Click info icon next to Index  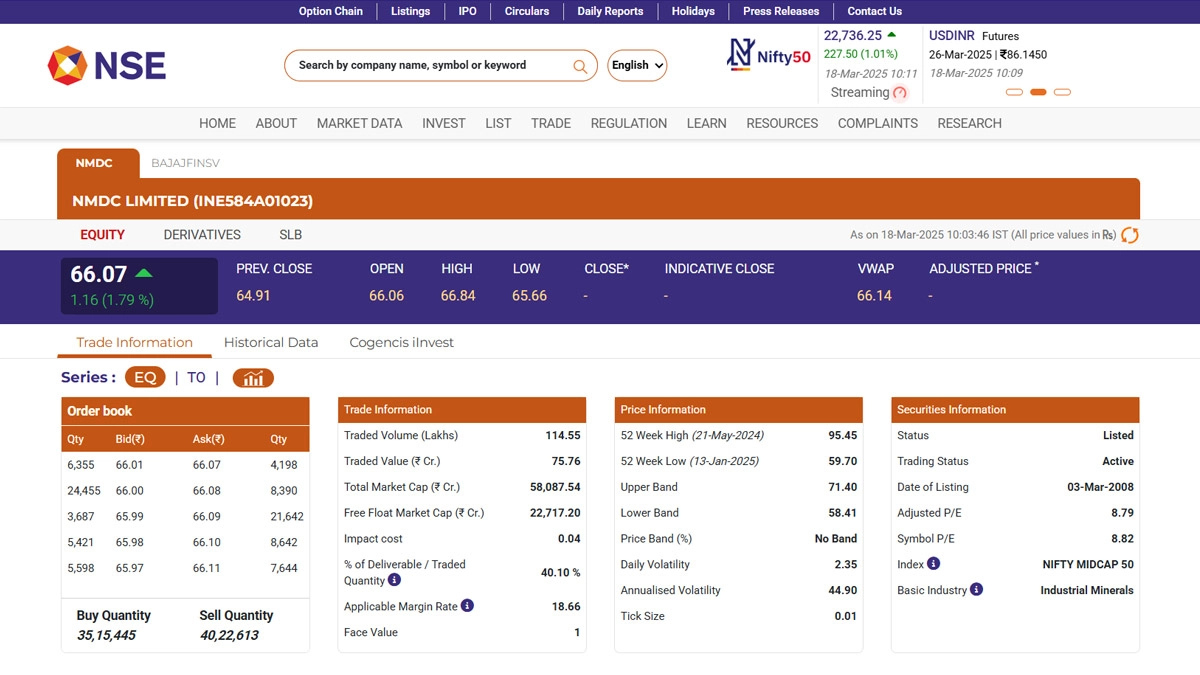[933, 564]
